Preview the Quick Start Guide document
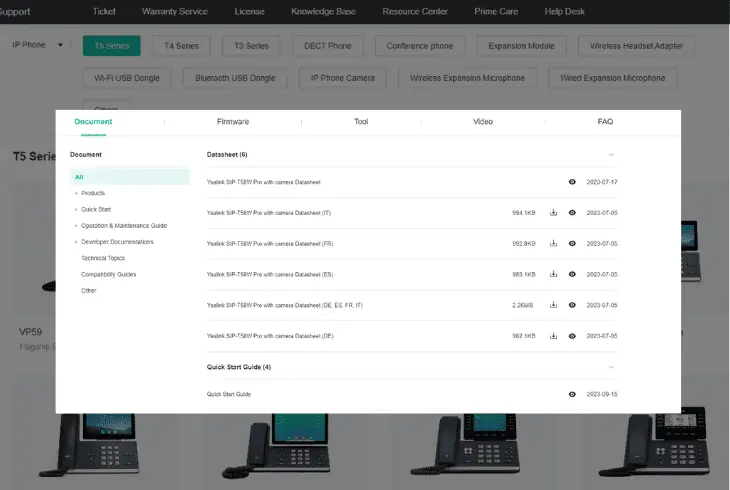The width and height of the screenshot is (730, 490). click(x=572, y=394)
